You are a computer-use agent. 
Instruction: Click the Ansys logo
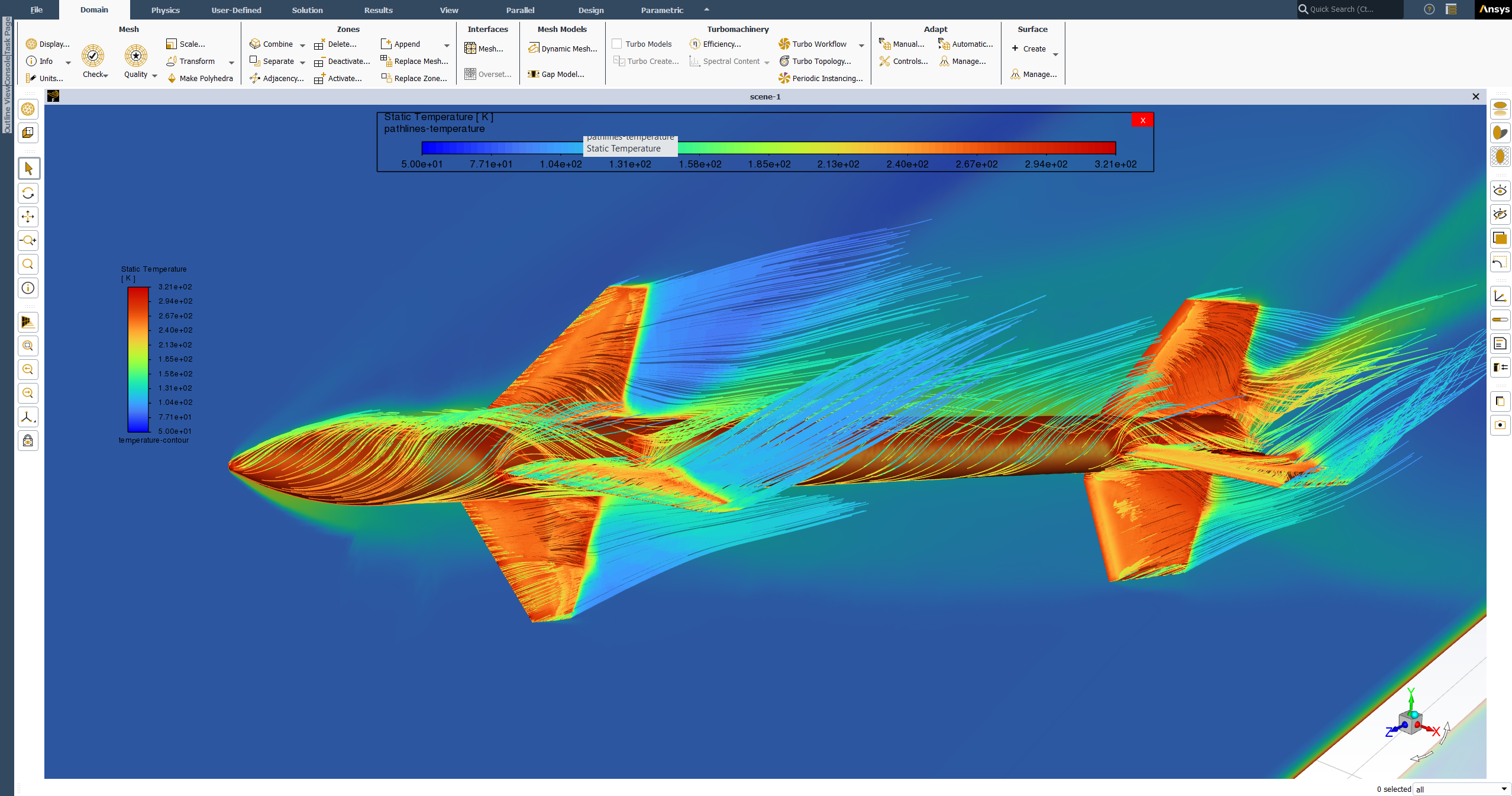pyautogui.click(x=1493, y=9)
